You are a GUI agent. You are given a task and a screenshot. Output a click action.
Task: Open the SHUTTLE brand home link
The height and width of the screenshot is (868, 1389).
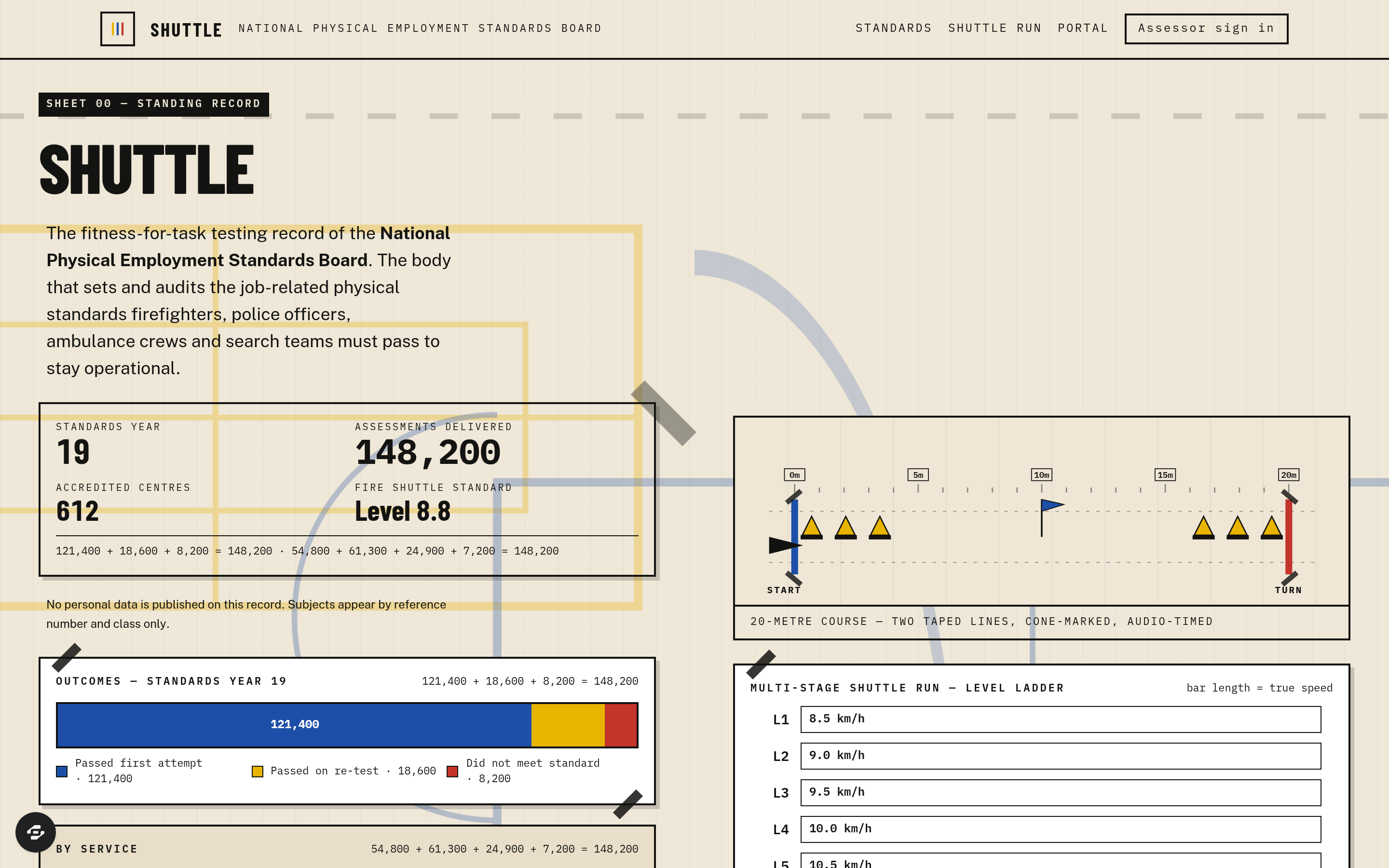coord(186,30)
